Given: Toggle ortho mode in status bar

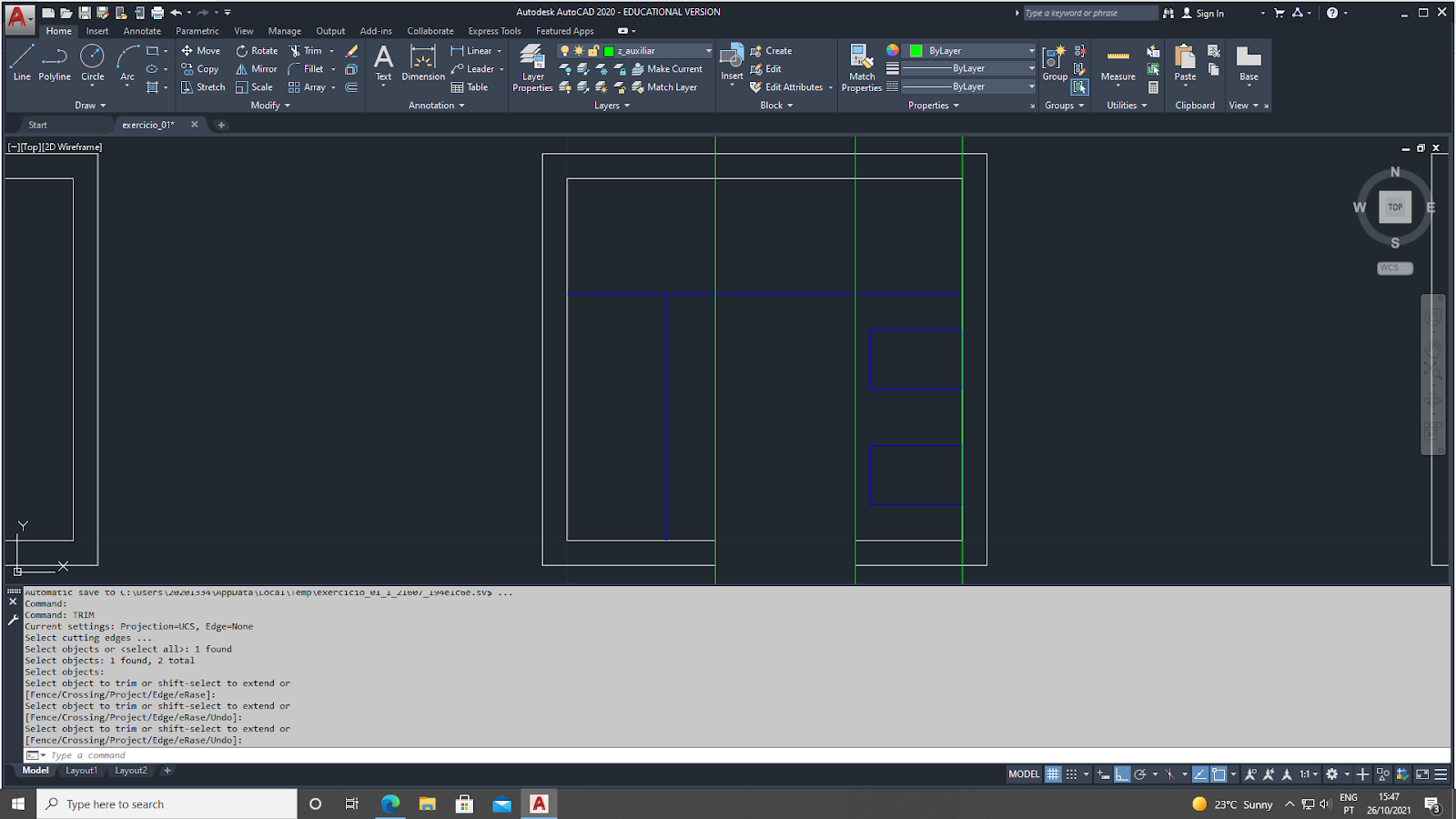Looking at the screenshot, I should click(x=1122, y=774).
